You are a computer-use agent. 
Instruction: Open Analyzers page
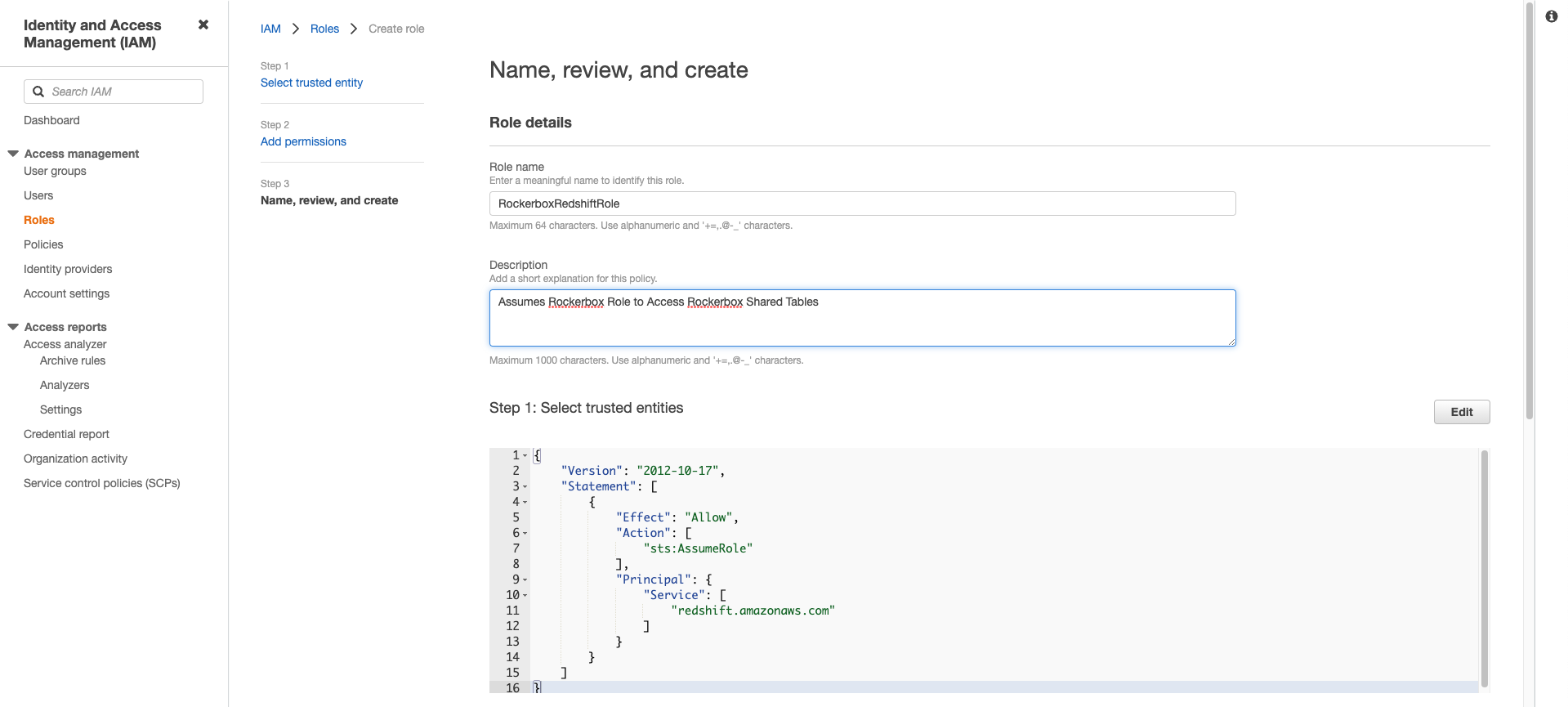point(65,385)
